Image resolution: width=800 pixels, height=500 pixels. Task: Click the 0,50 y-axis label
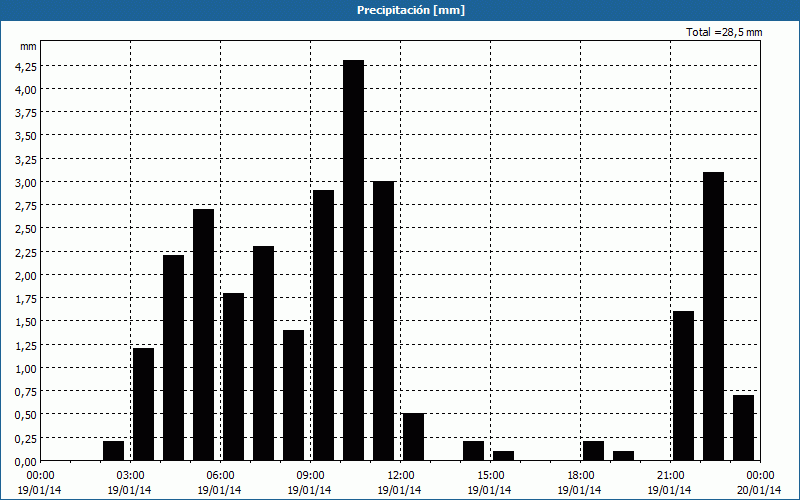(26, 414)
